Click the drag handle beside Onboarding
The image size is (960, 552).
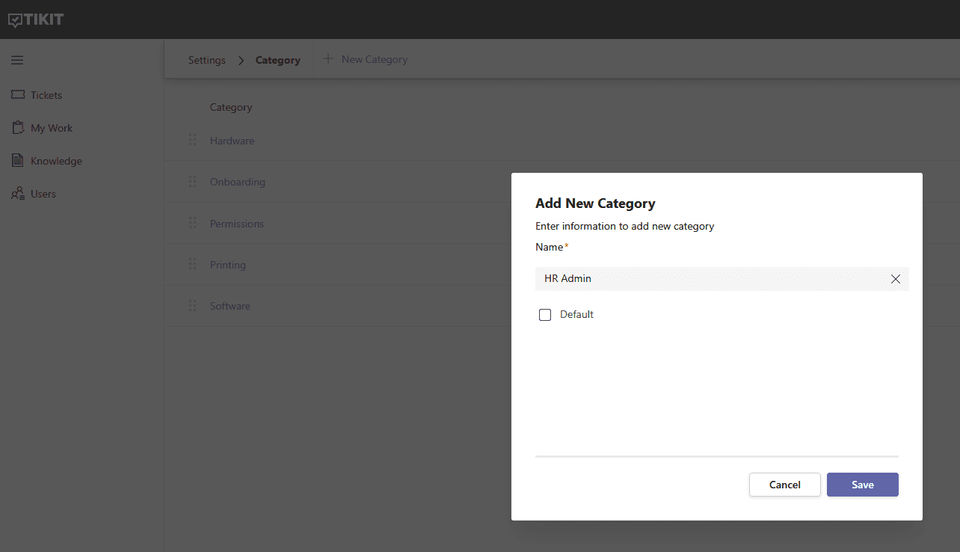pyautogui.click(x=192, y=182)
